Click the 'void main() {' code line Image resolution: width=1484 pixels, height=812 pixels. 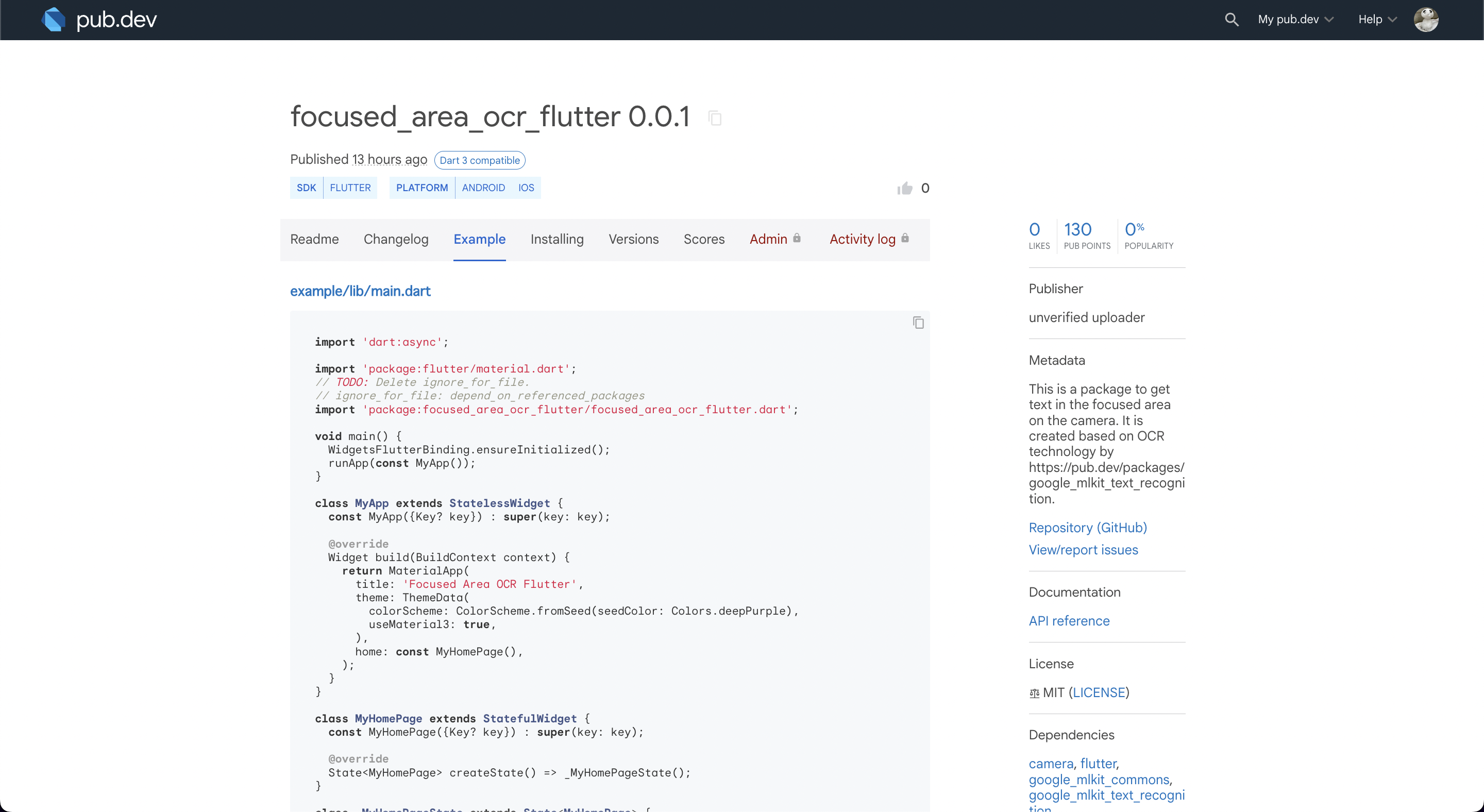pos(358,436)
